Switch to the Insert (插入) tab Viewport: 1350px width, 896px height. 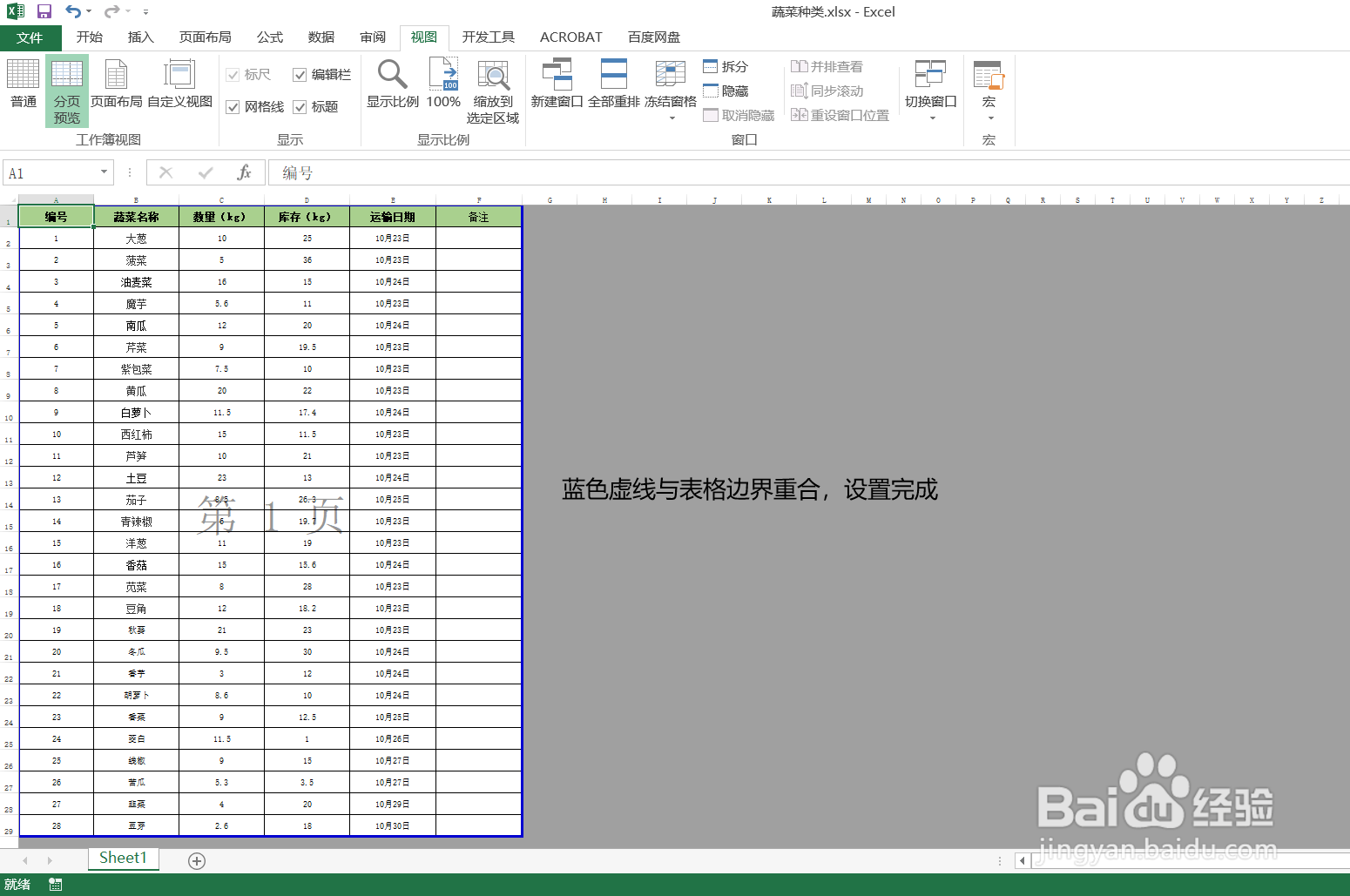[140, 37]
